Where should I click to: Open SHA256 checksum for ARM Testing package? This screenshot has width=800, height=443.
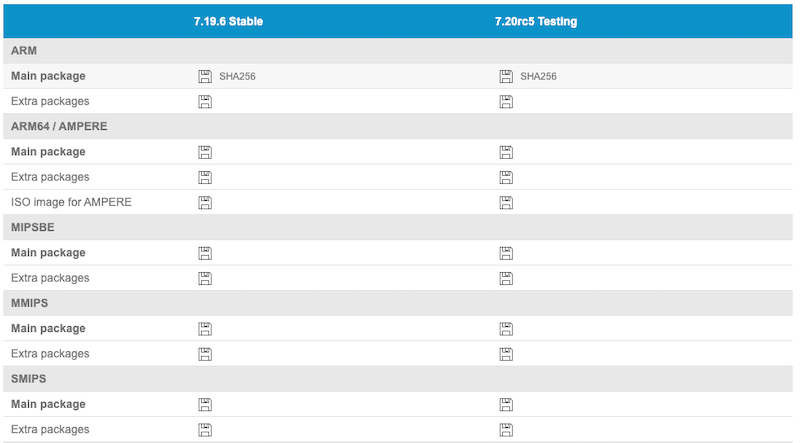[x=538, y=76]
